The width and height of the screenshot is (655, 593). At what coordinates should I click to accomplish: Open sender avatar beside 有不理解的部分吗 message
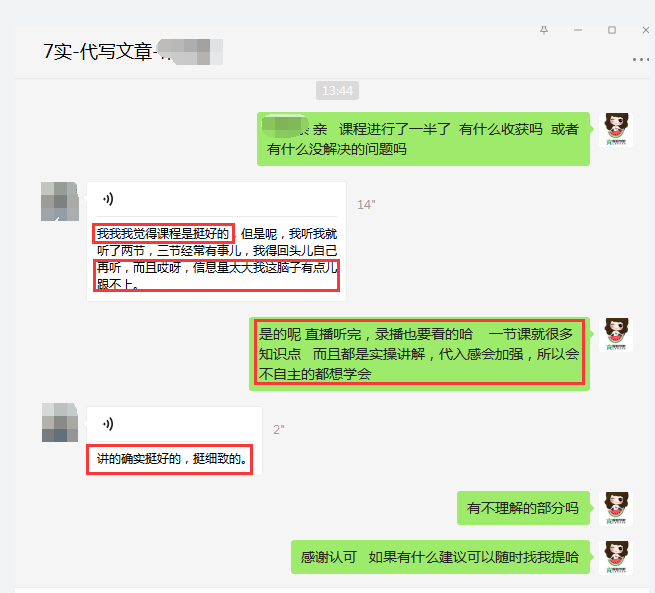tap(616, 508)
